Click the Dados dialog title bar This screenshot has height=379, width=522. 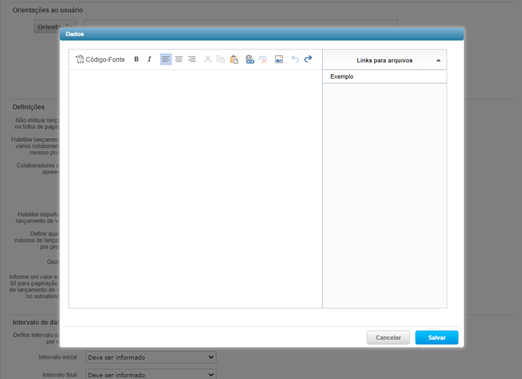click(x=262, y=34)
